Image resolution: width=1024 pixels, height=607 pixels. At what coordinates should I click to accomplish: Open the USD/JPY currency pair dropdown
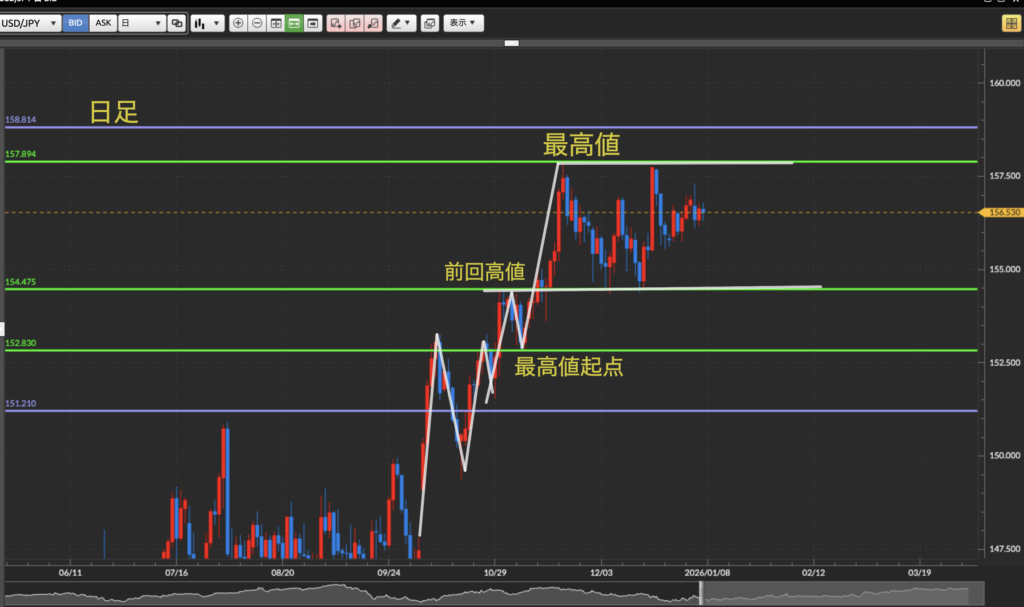click(x=30, y=23)
